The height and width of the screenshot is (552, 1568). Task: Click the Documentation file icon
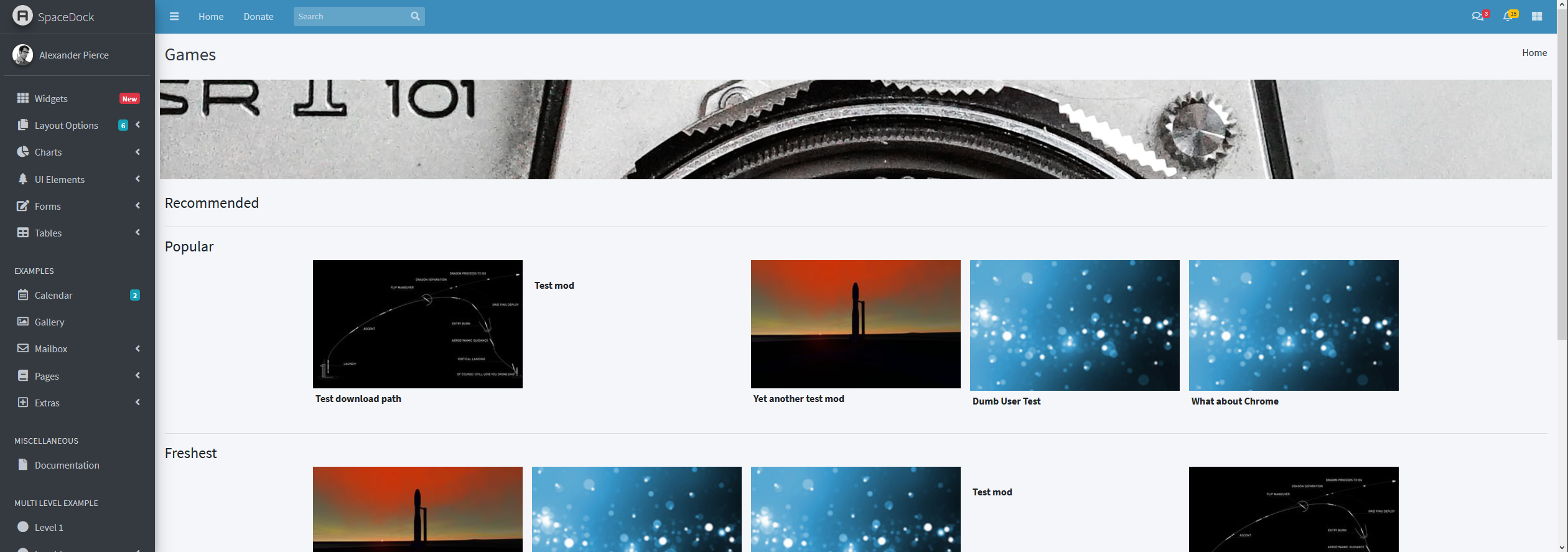[23, 464]
